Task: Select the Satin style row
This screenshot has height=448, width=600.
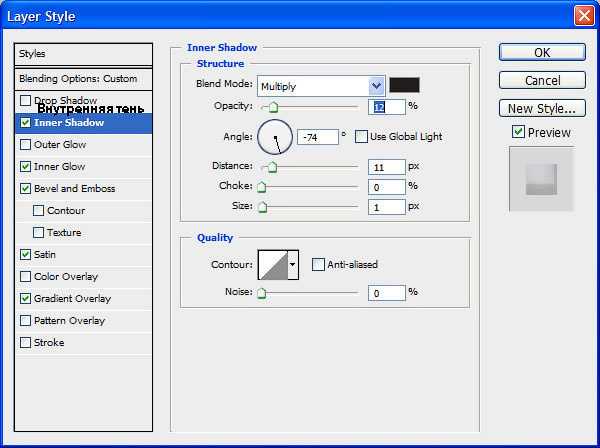Action: (83, 255)
